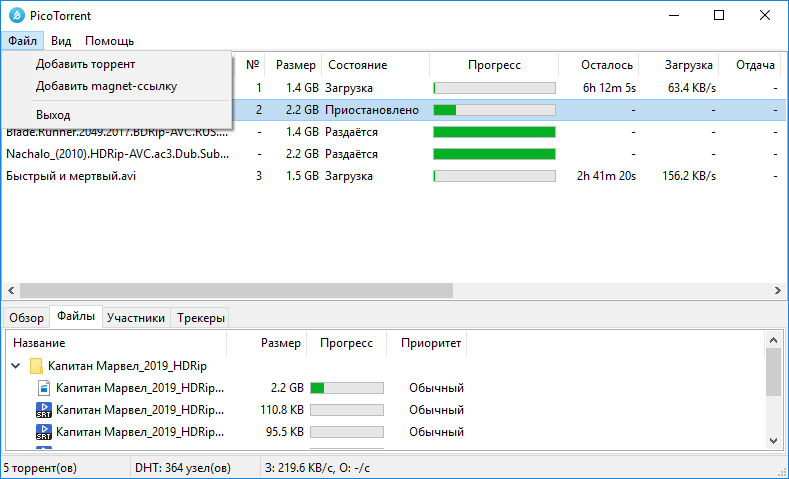This screenshot has height=479, width=789.
Task: Click progress bar of Быстрый и мертвый torrent
Action: pyautogui.click(x=495, y=176)
